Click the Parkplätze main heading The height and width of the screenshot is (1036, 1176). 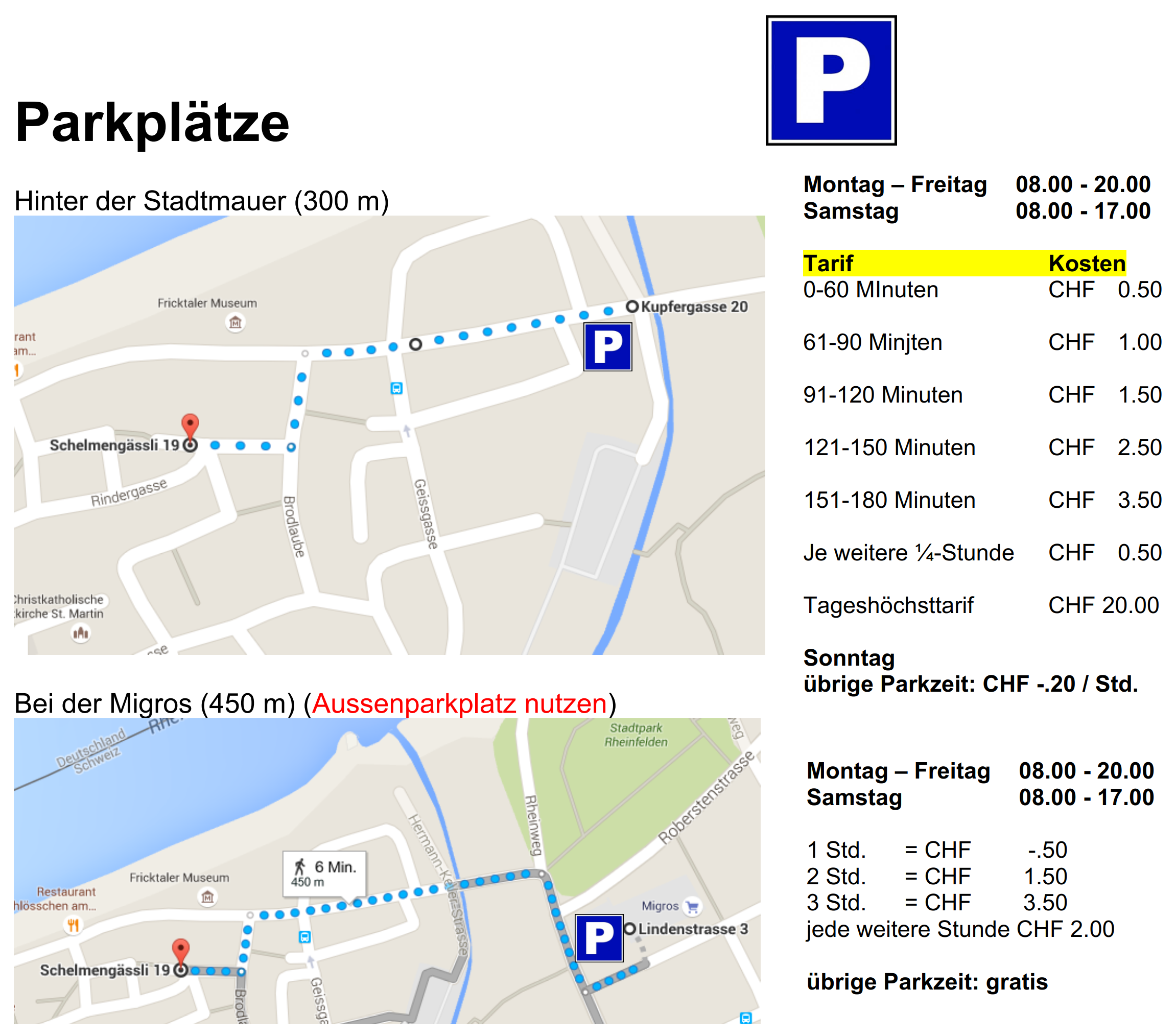tap(152, 123)
